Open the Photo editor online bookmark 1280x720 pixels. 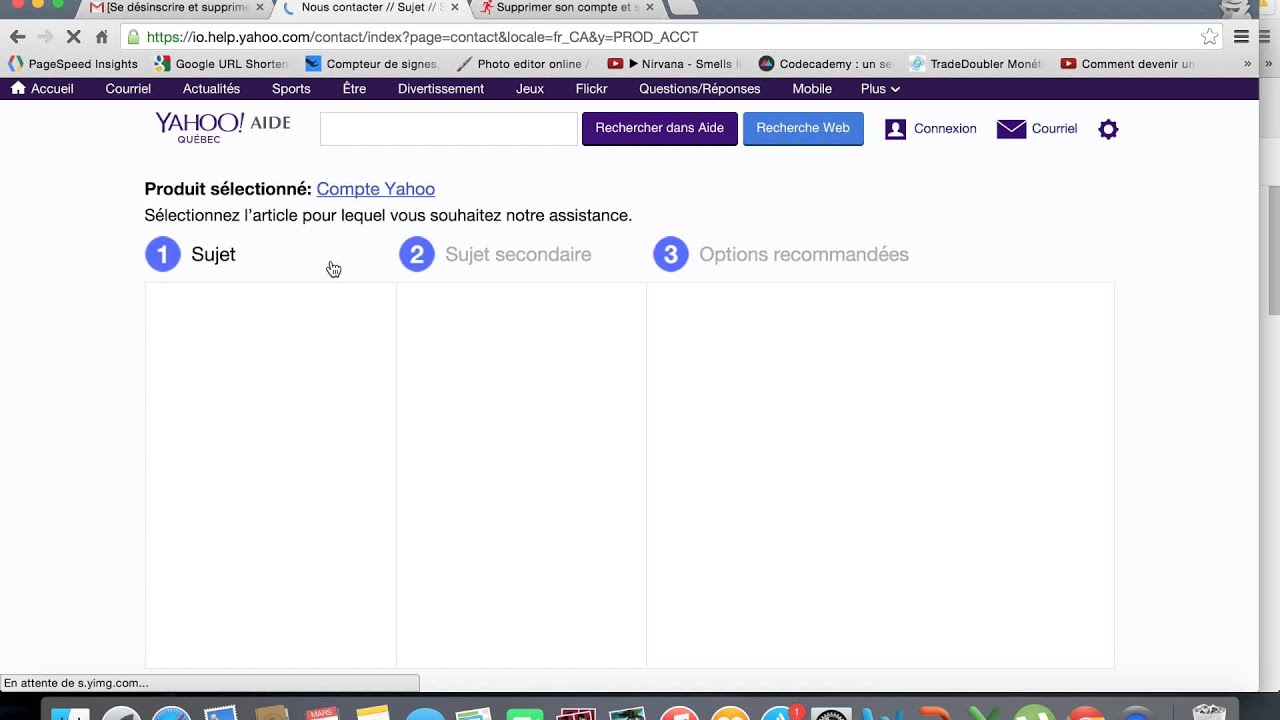523,64
